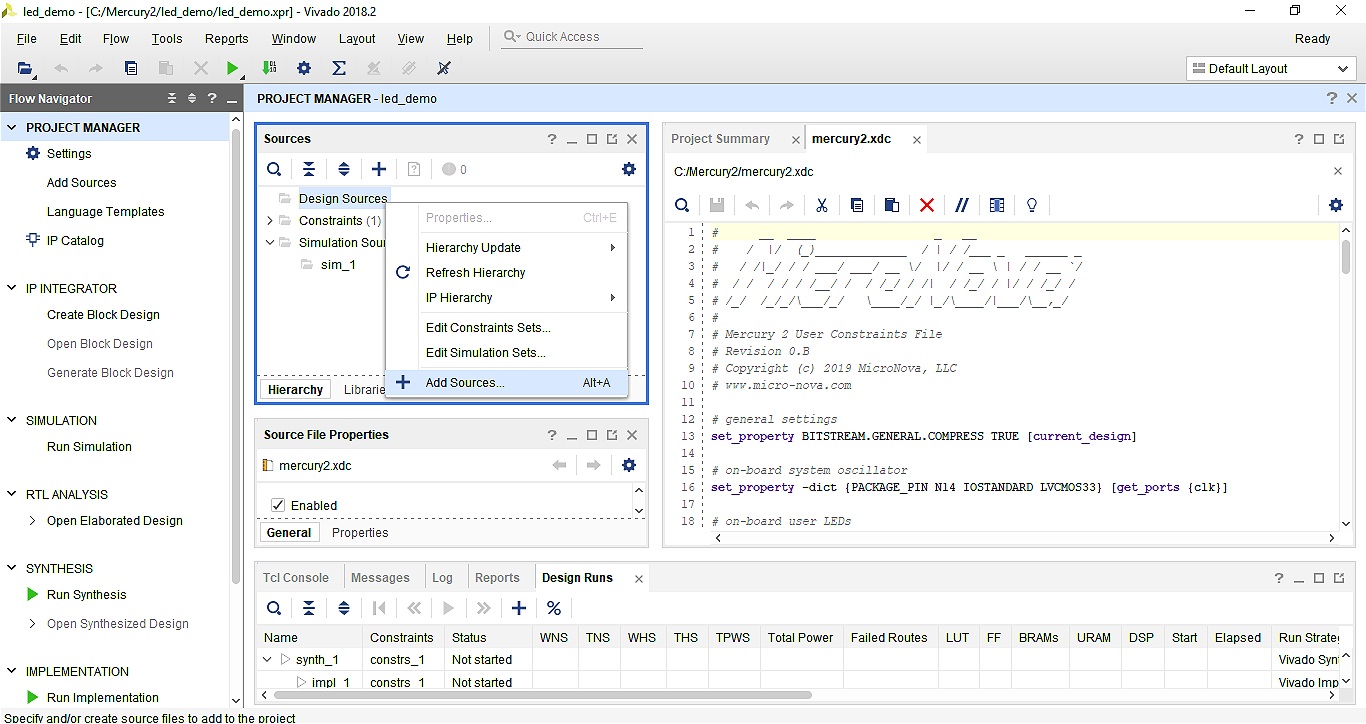Click Settings under Project Manager
1366x724 pixels.
(x=69, y=153)
